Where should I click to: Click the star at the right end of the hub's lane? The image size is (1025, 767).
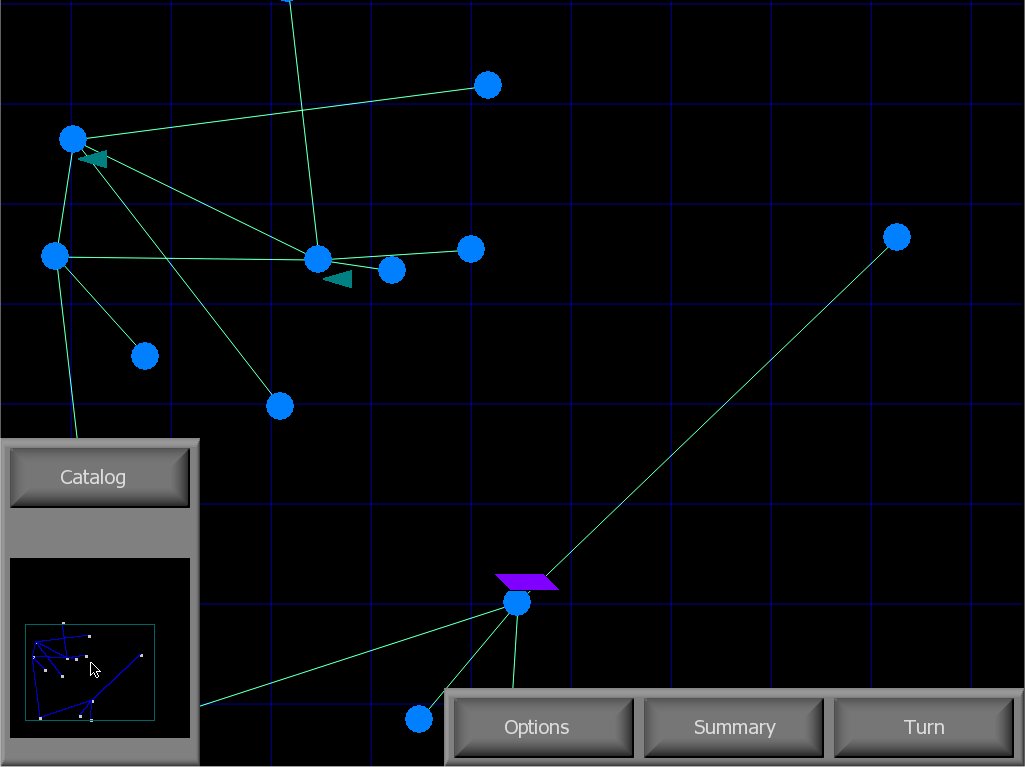point(471,249)
